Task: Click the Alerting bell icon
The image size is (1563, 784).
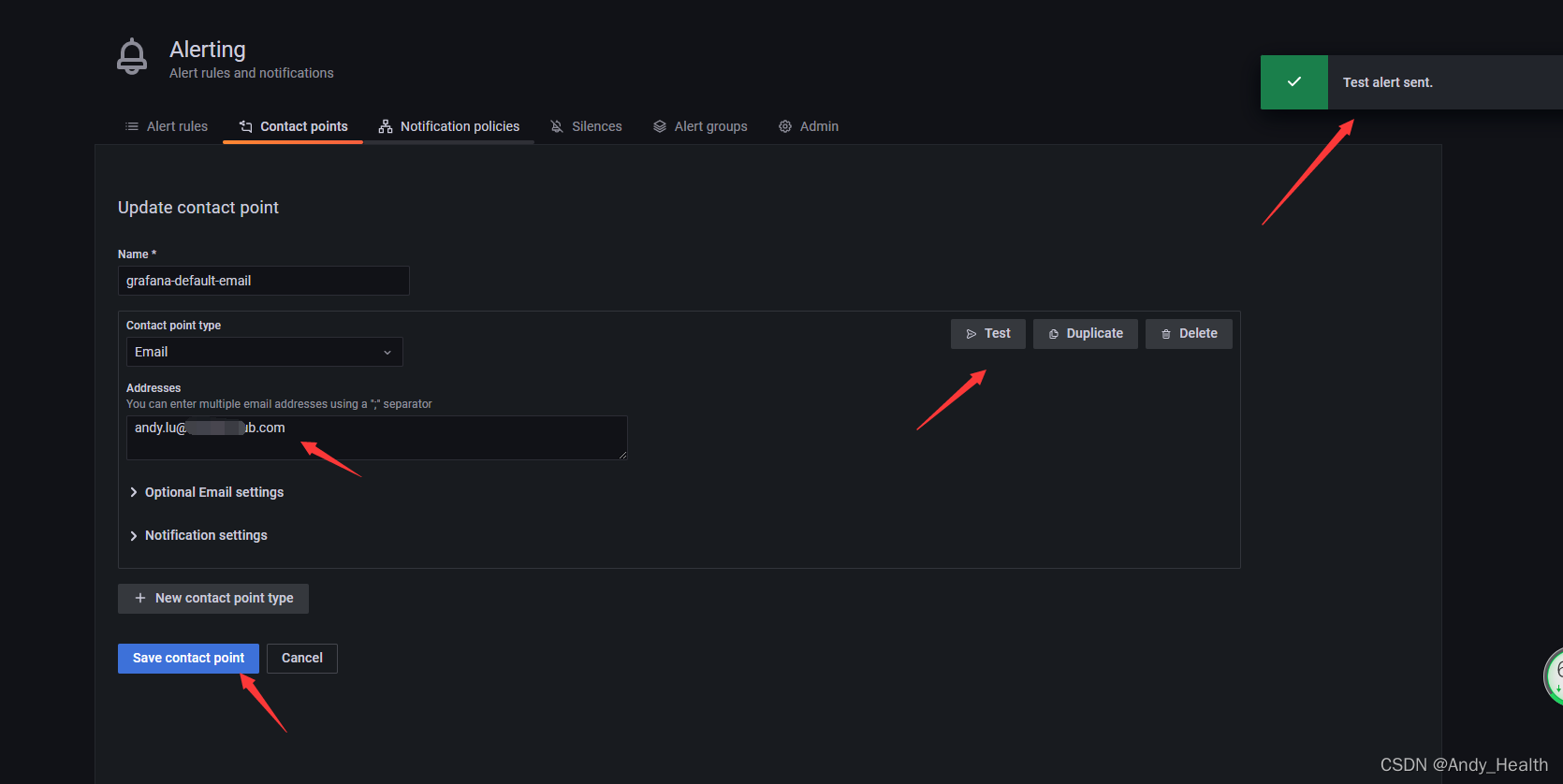Action: click(x=132, y=56)
